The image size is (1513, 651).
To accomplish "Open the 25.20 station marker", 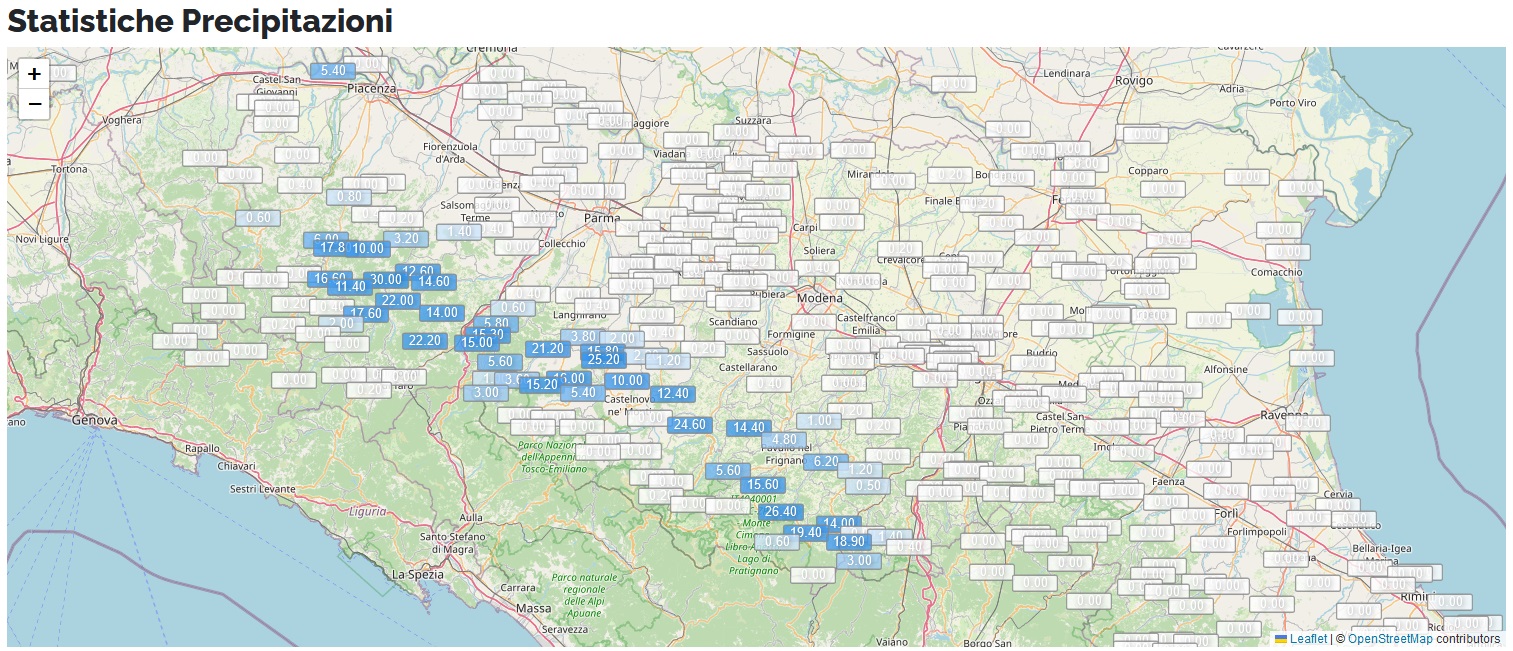I will pos(604,360).
